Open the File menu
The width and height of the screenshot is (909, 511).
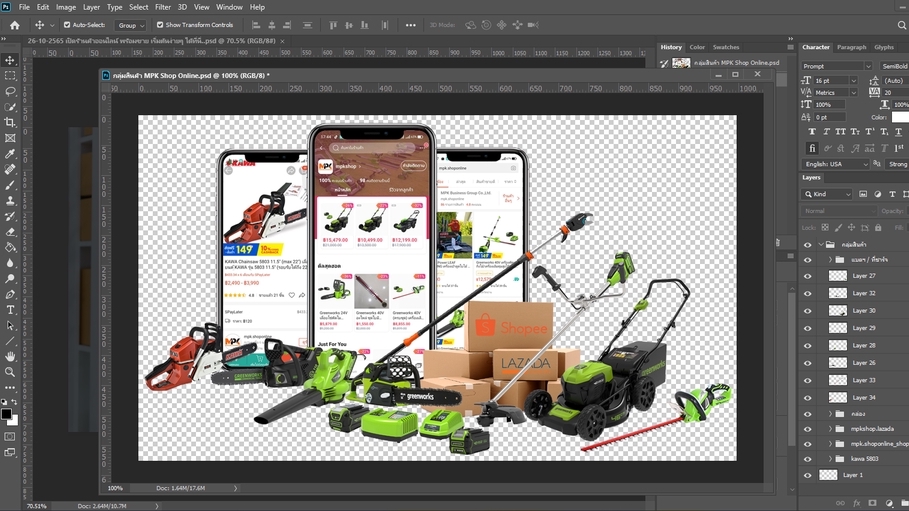click(x=24, y=7)
